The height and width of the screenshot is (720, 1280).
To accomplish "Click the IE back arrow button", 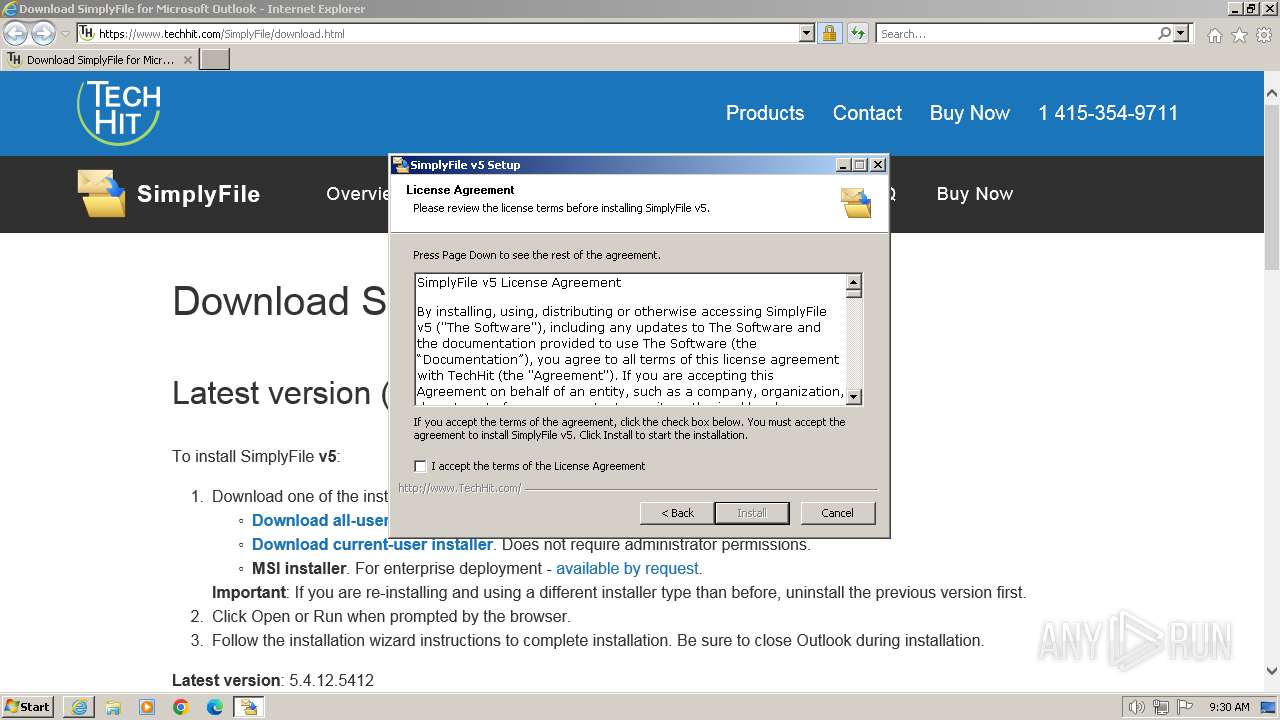I will (x=16, y=33).
